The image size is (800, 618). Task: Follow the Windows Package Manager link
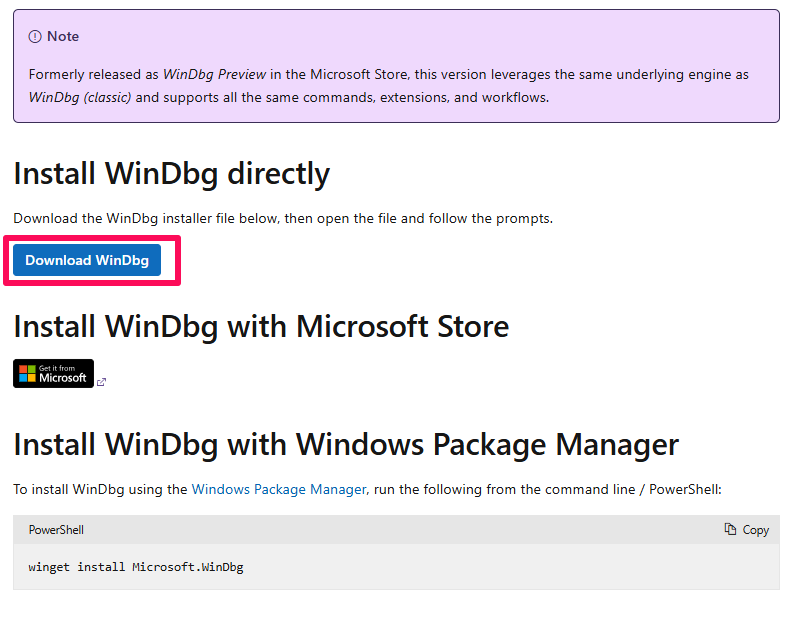(279, 489)
